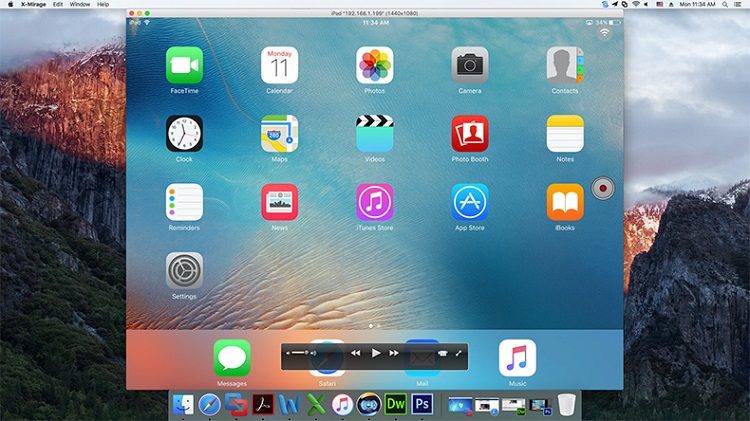Open iTunes from the Mac dock
750x421 pixels.
[342, 405]
